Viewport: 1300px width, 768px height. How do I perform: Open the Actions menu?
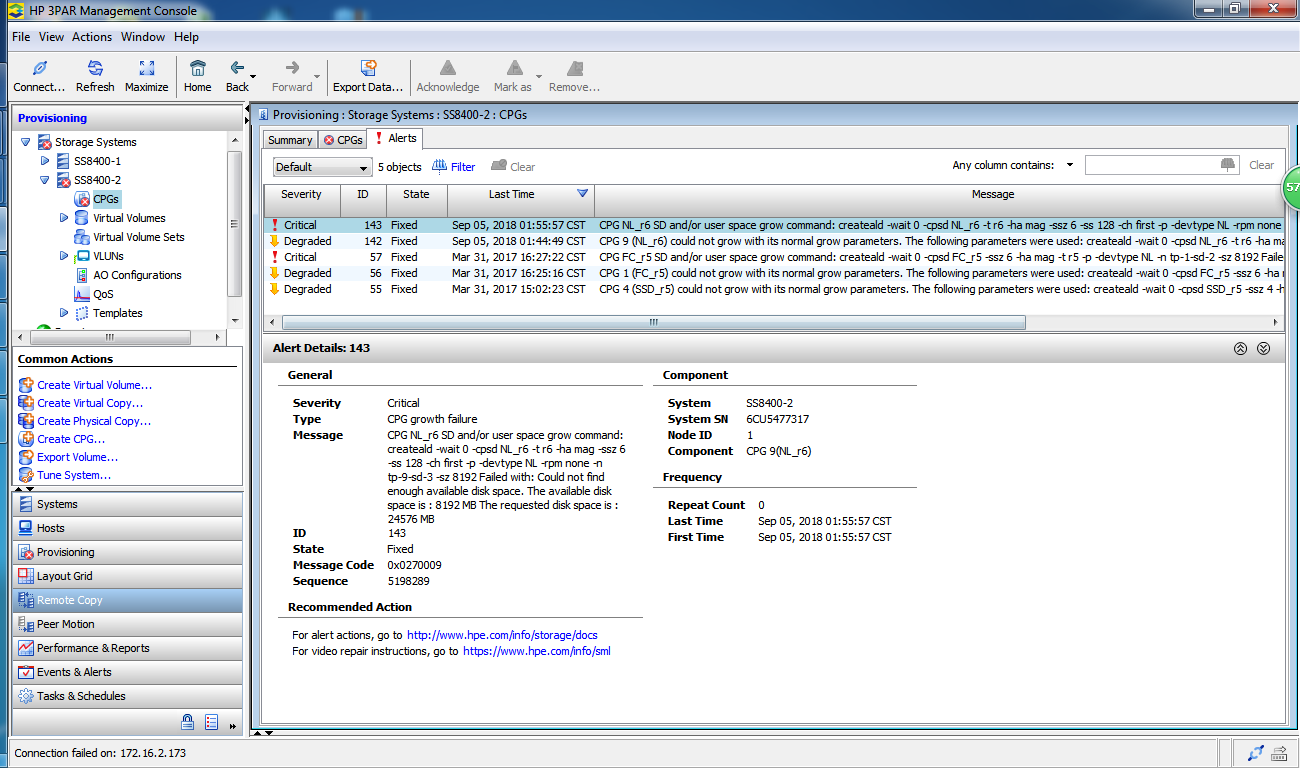[92, 37]
